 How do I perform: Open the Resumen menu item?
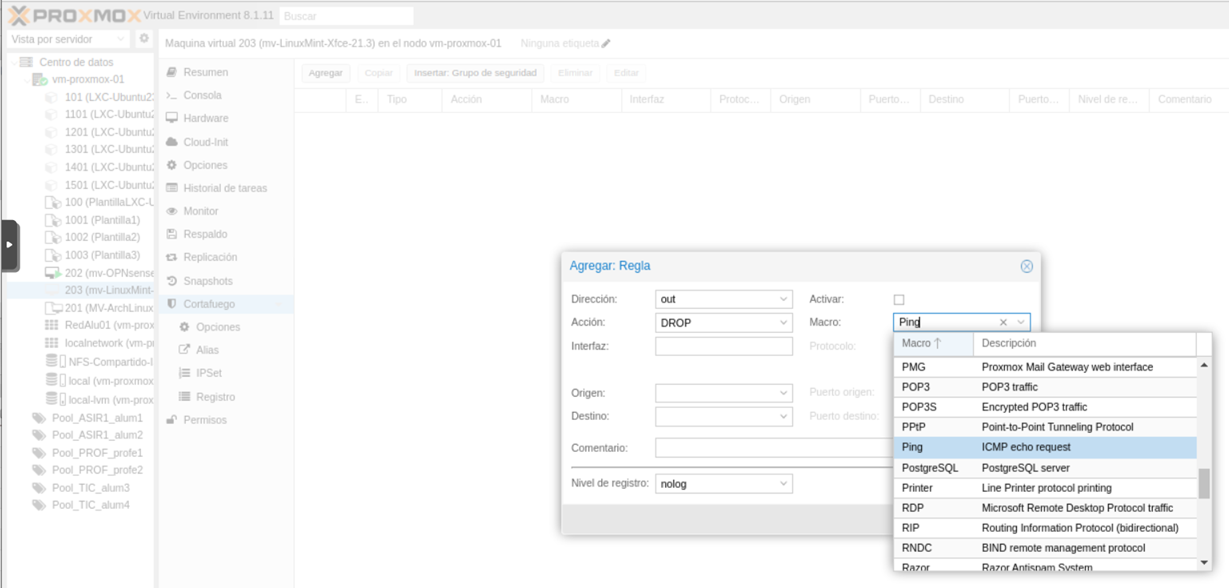(x=205, y=72)
